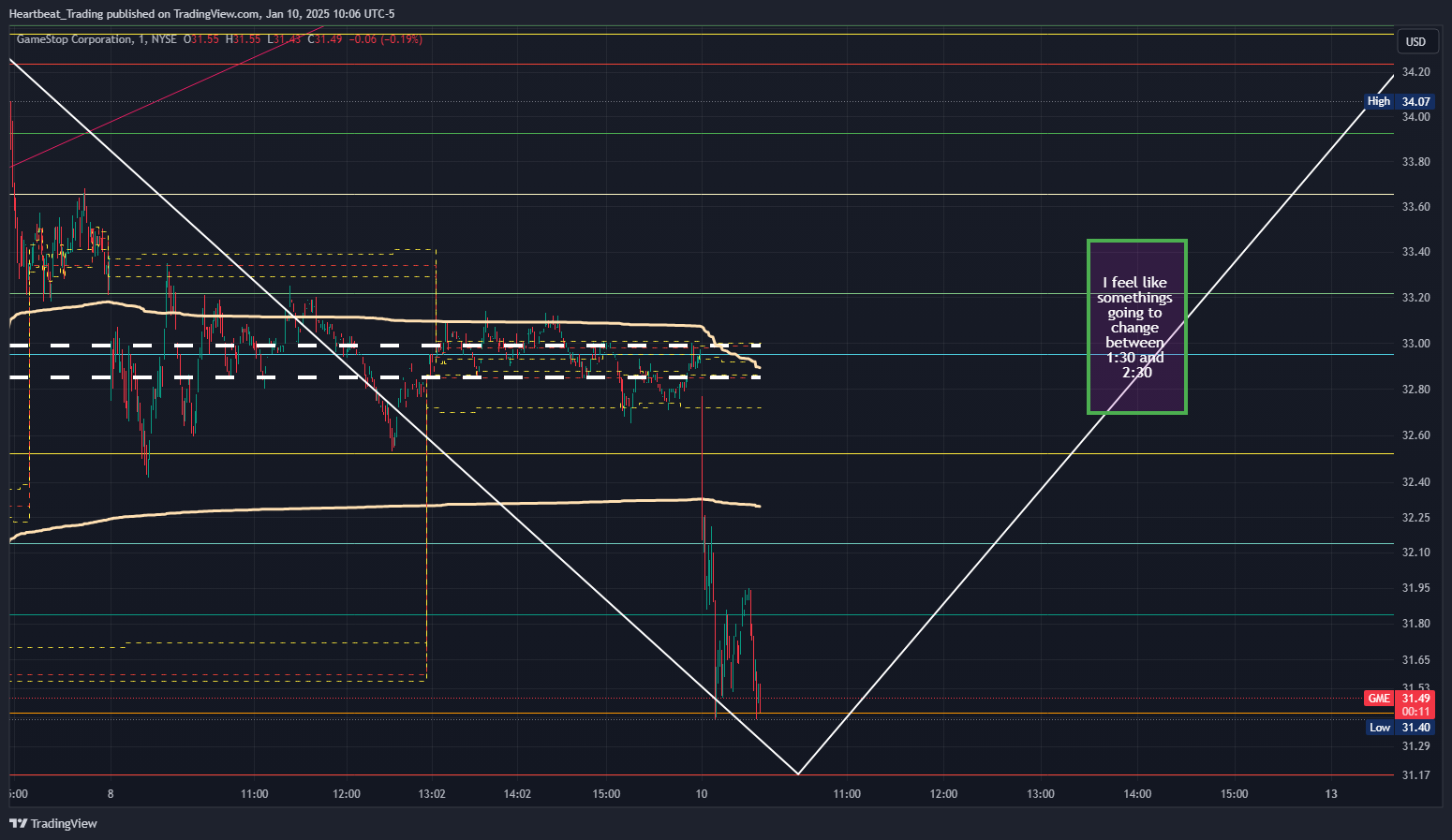Select the GameStop Corporation symbol title

(75, 39)
